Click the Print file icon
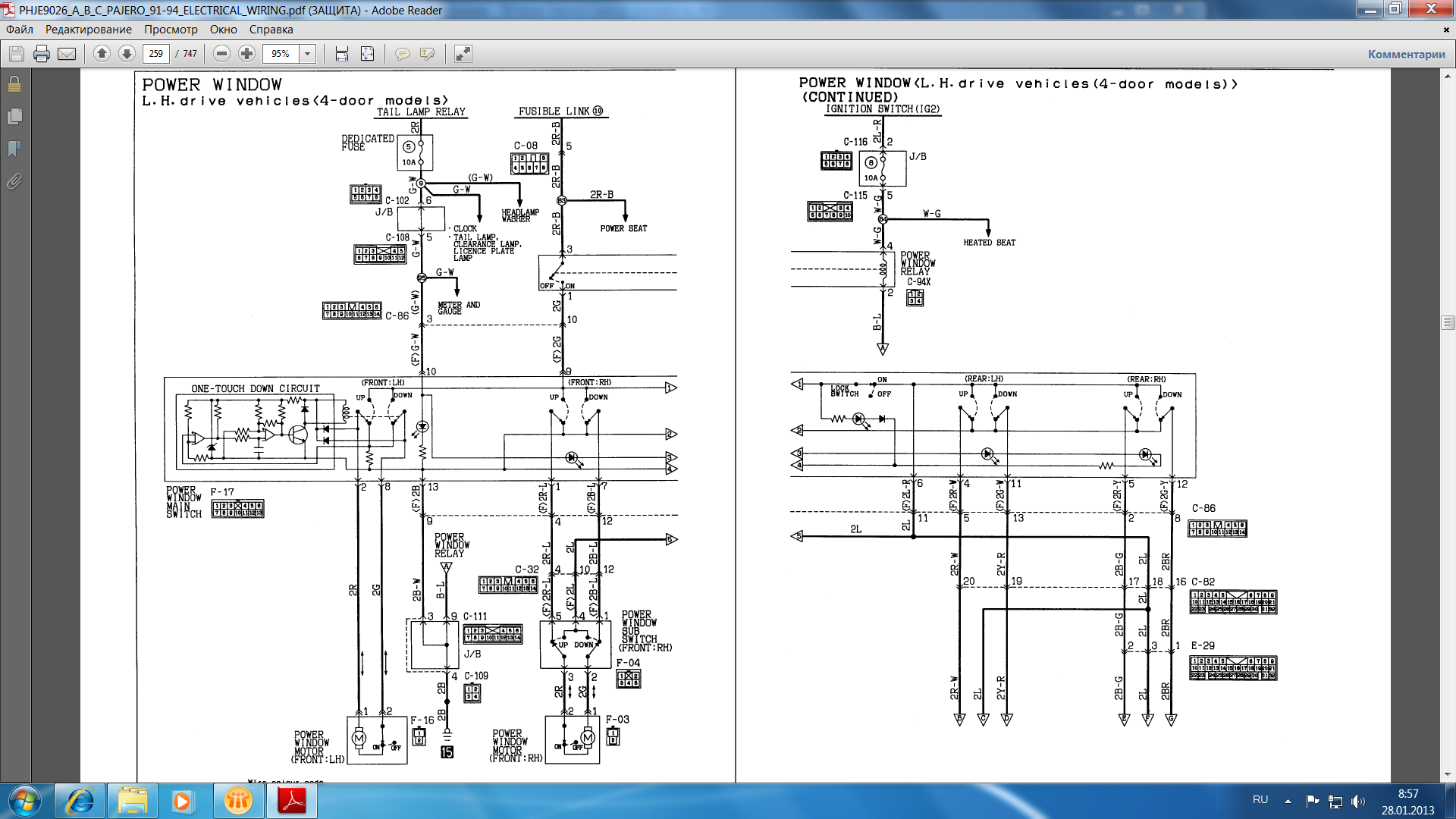 click(42, 54)
